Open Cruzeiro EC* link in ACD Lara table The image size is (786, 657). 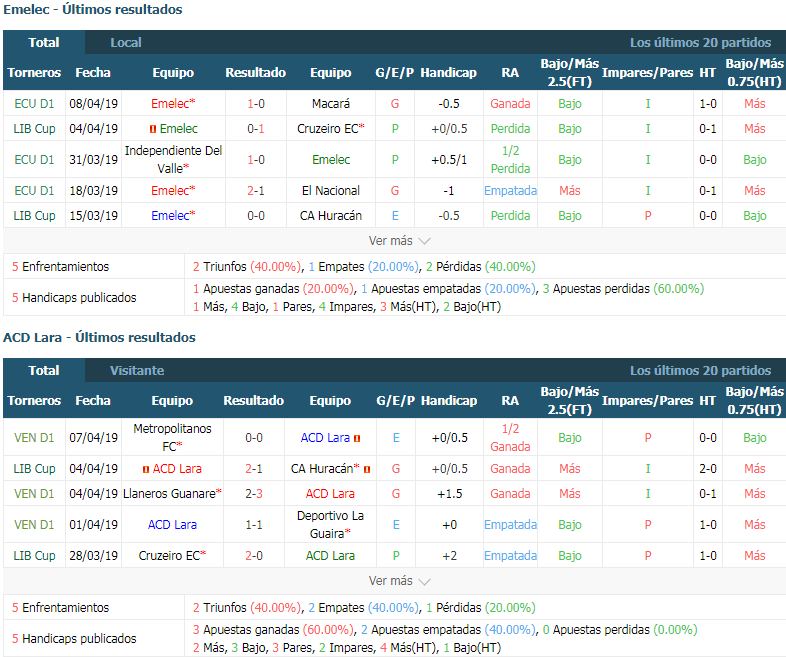[x=172, y=556]
